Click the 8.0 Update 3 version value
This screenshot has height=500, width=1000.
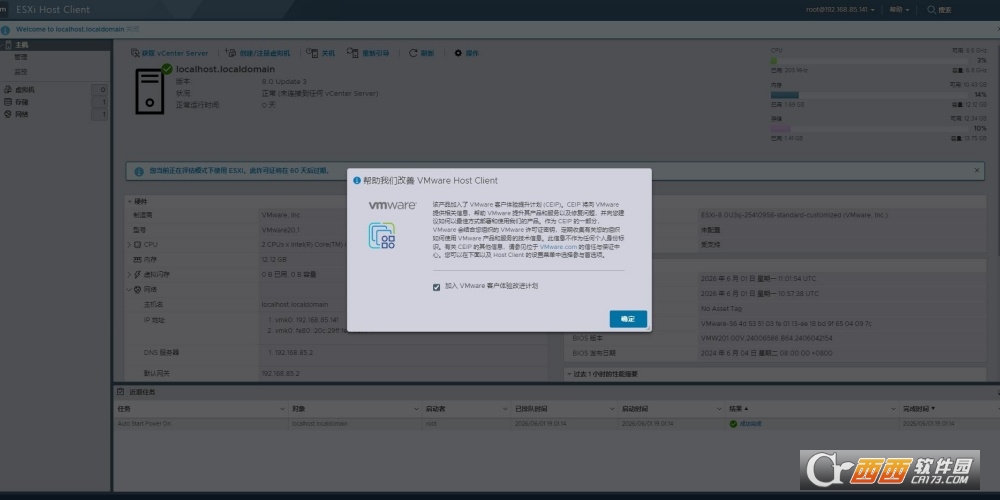(284, 82)
